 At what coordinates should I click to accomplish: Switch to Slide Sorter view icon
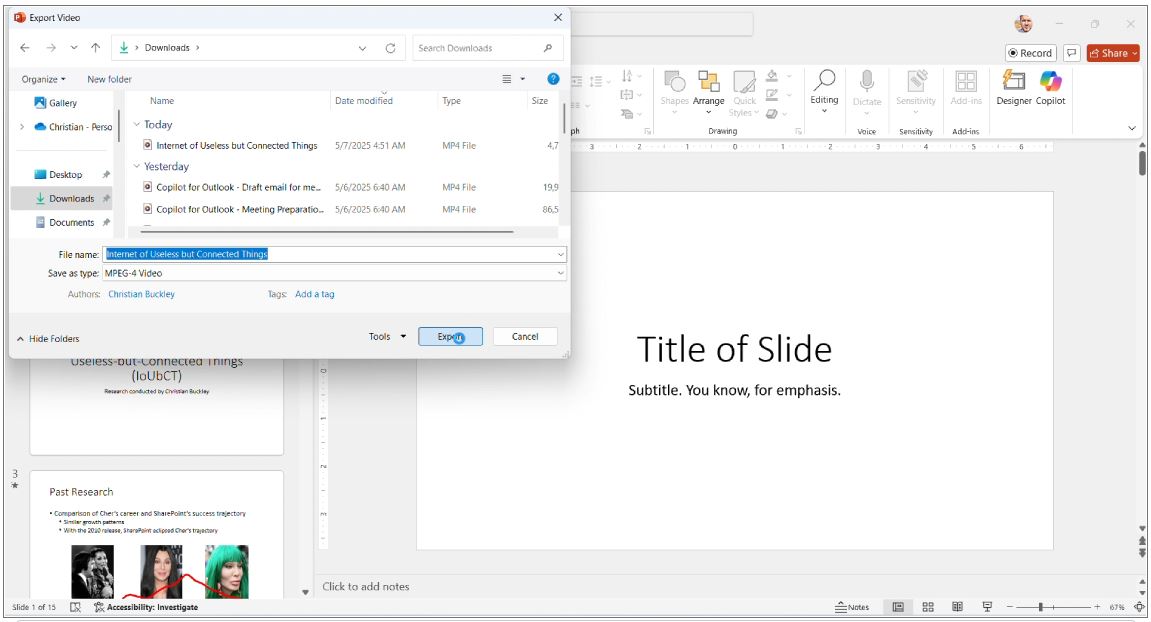(928, 606)
